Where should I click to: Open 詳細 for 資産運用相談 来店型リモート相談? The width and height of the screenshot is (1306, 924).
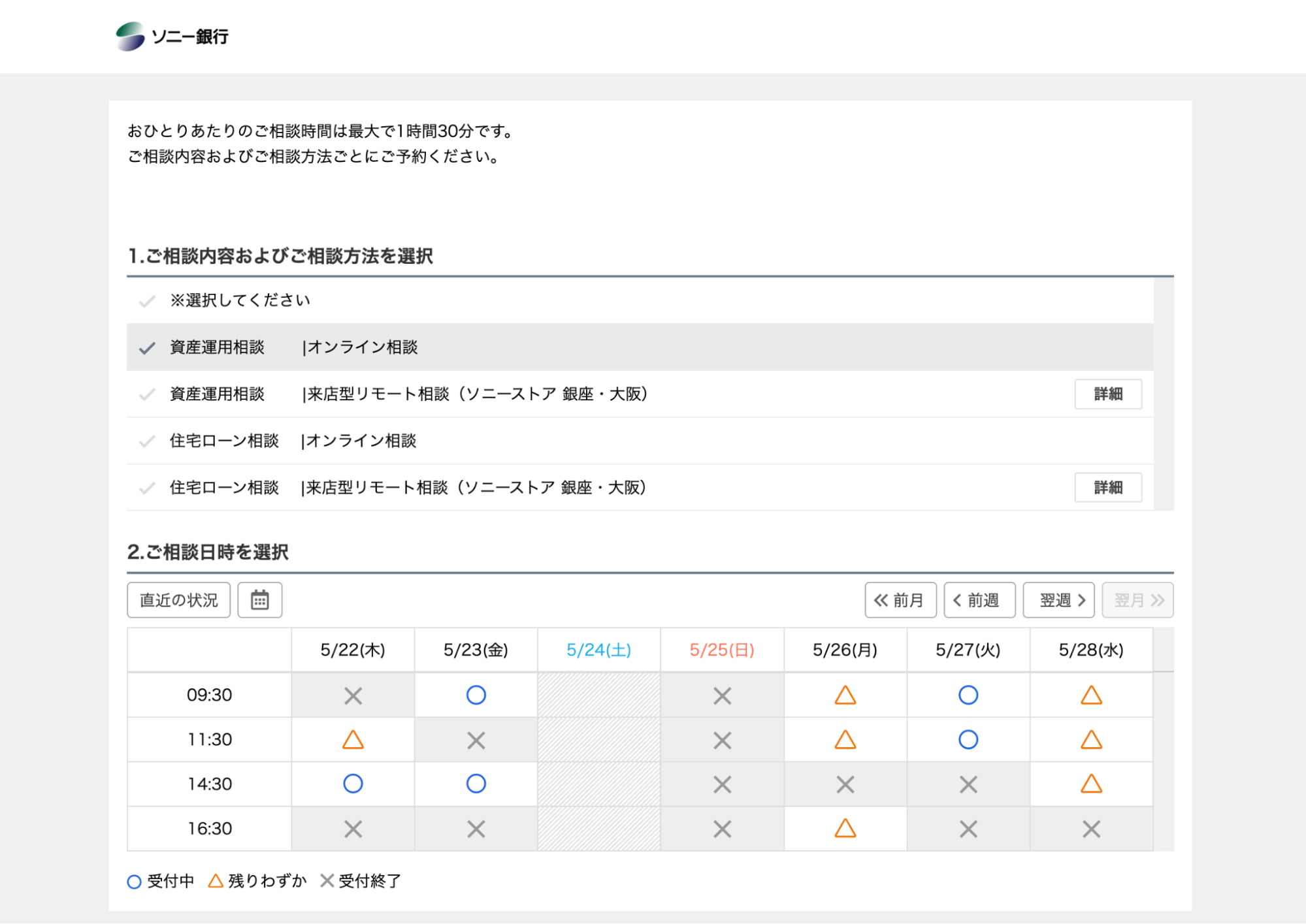coord(1108,394)
